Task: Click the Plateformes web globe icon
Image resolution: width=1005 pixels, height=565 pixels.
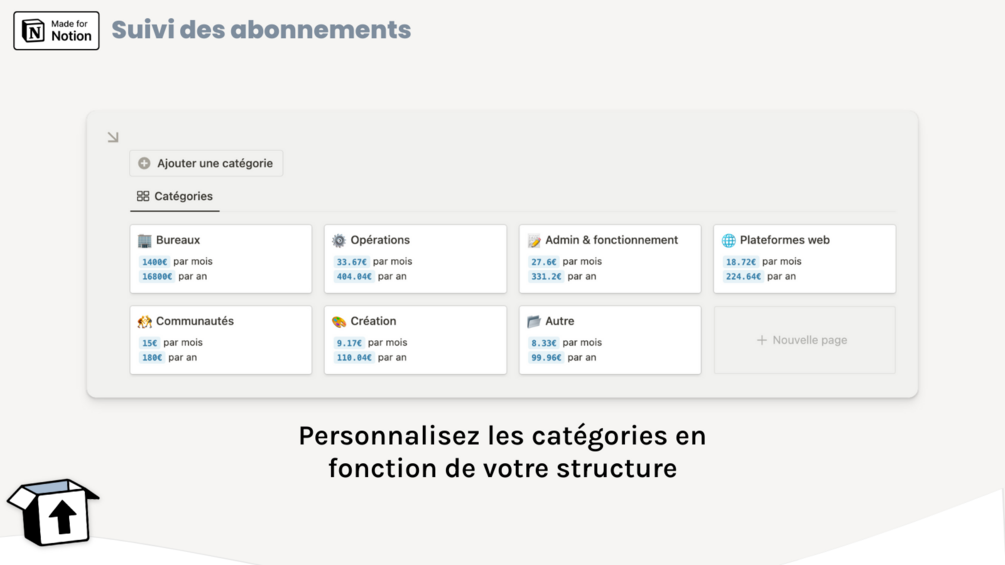Action: 729,241
